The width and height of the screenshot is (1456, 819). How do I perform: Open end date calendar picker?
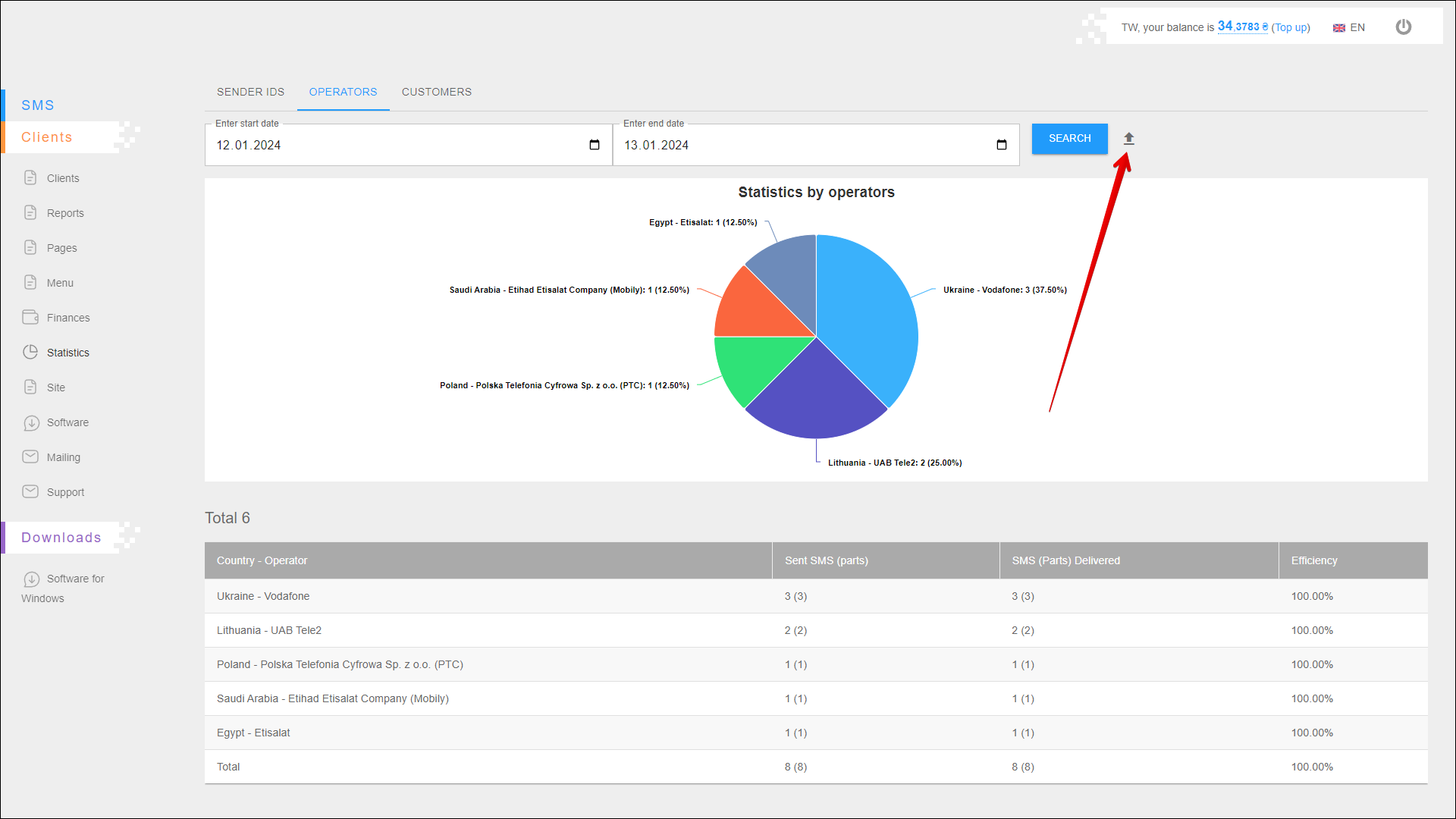click(1001, 145)
